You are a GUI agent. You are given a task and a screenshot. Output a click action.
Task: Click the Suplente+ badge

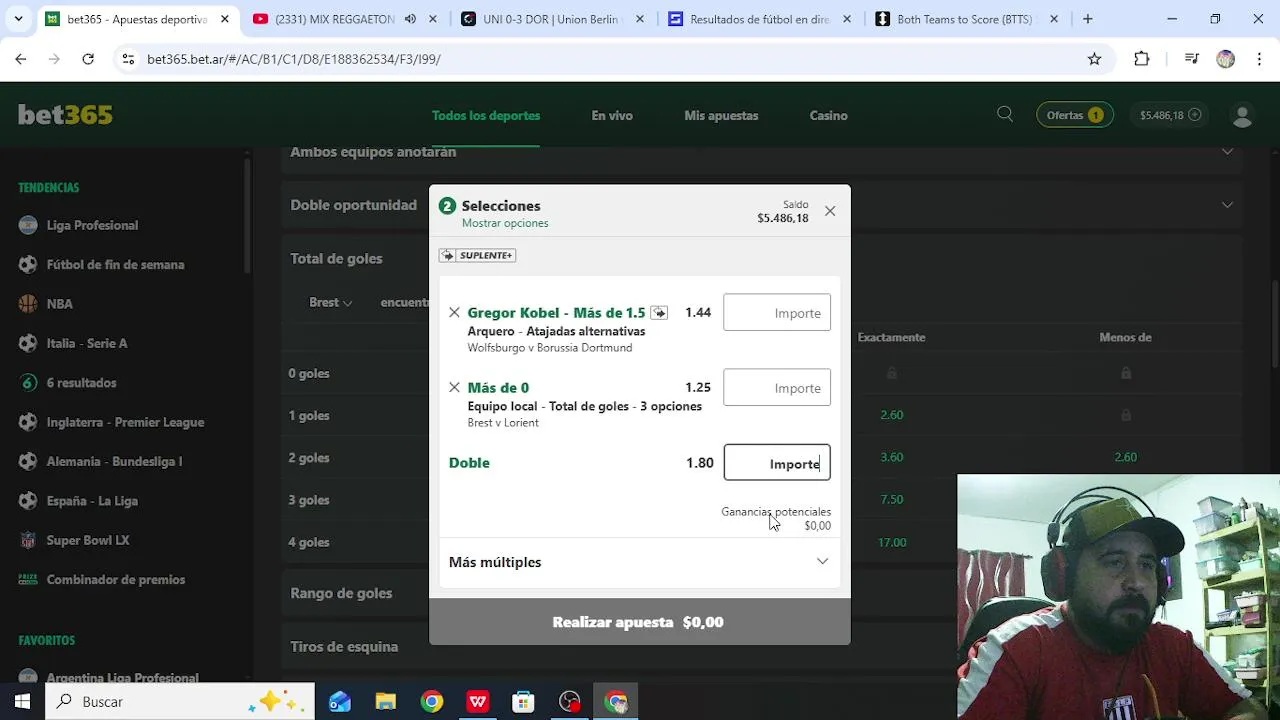[x=477, y=255]
